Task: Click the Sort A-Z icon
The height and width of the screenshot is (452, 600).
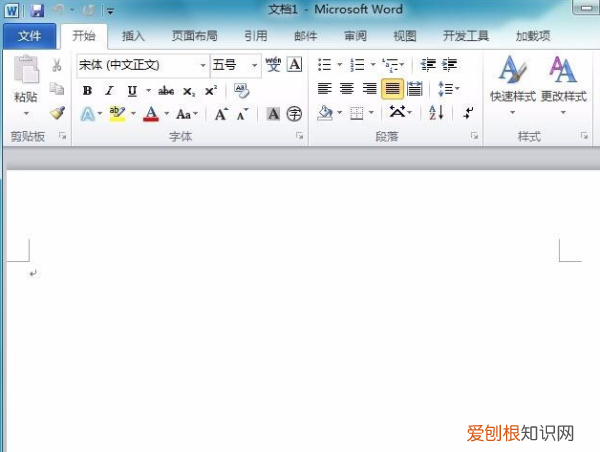Action: [x=436, y=113]
